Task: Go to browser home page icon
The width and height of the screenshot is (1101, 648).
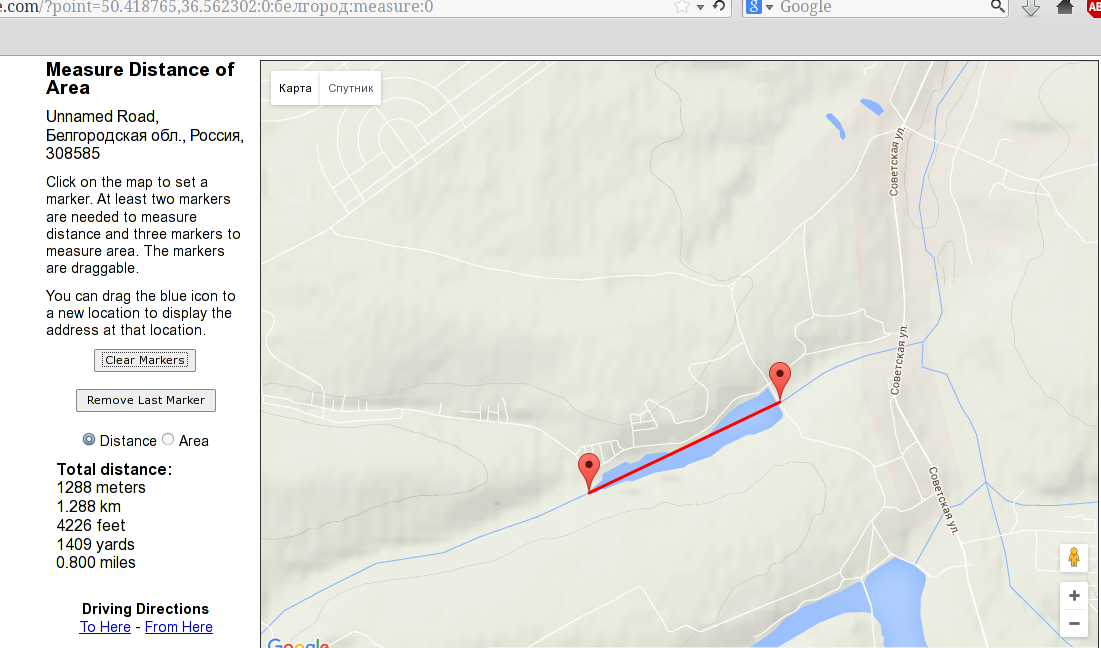Action: (x=1064, y=7)
